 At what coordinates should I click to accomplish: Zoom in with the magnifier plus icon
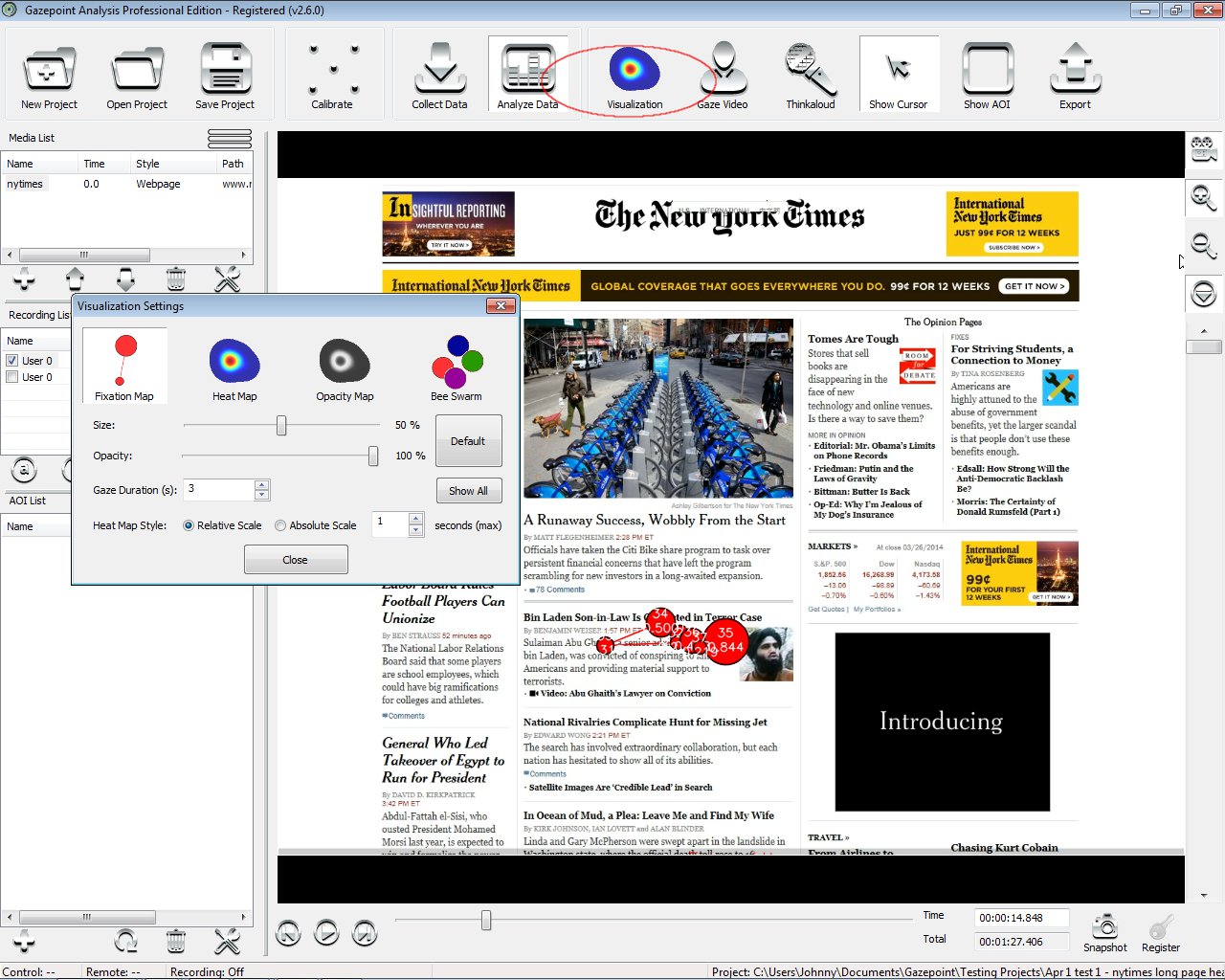[1203, 197]
